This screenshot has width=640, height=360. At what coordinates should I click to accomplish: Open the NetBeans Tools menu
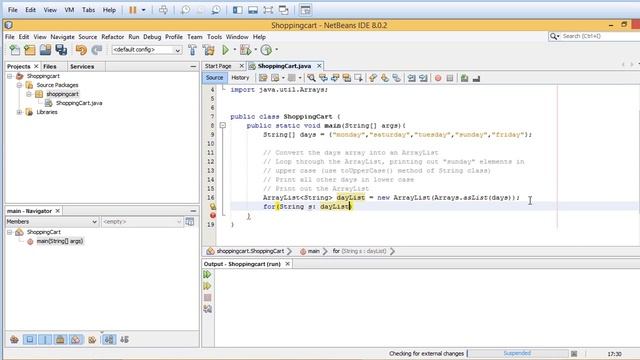pyautogui.click(x=214, y=37)
